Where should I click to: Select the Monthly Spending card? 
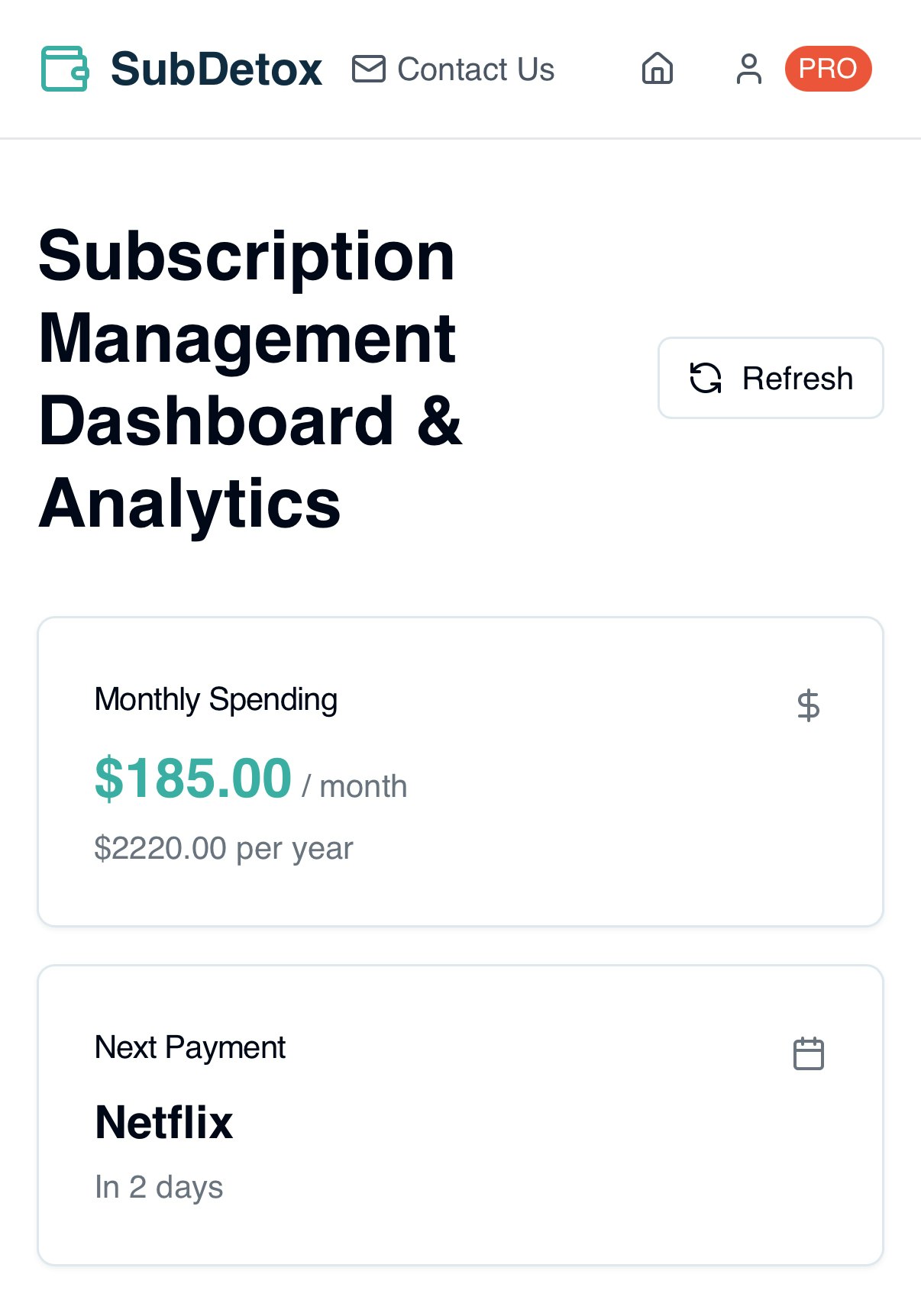460,772
